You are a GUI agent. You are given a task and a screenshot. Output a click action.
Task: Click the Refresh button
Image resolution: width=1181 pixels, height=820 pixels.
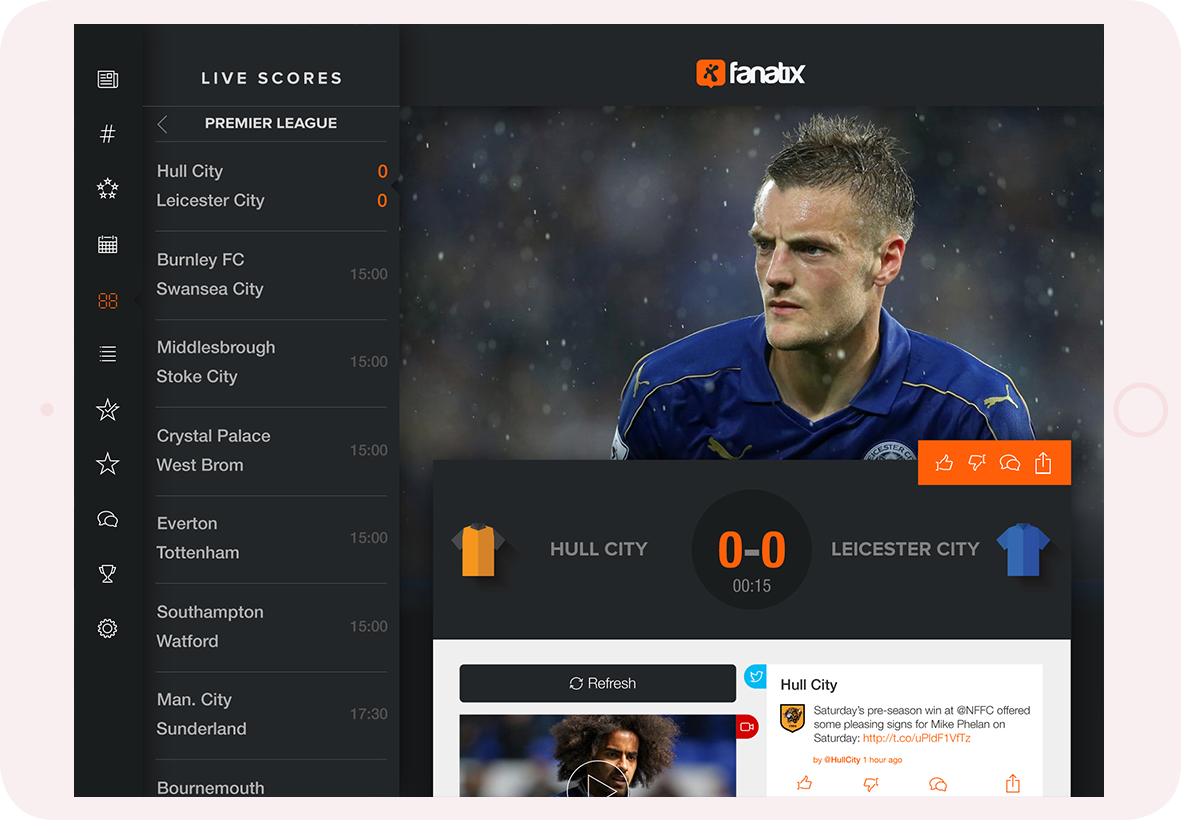[598, 683]
